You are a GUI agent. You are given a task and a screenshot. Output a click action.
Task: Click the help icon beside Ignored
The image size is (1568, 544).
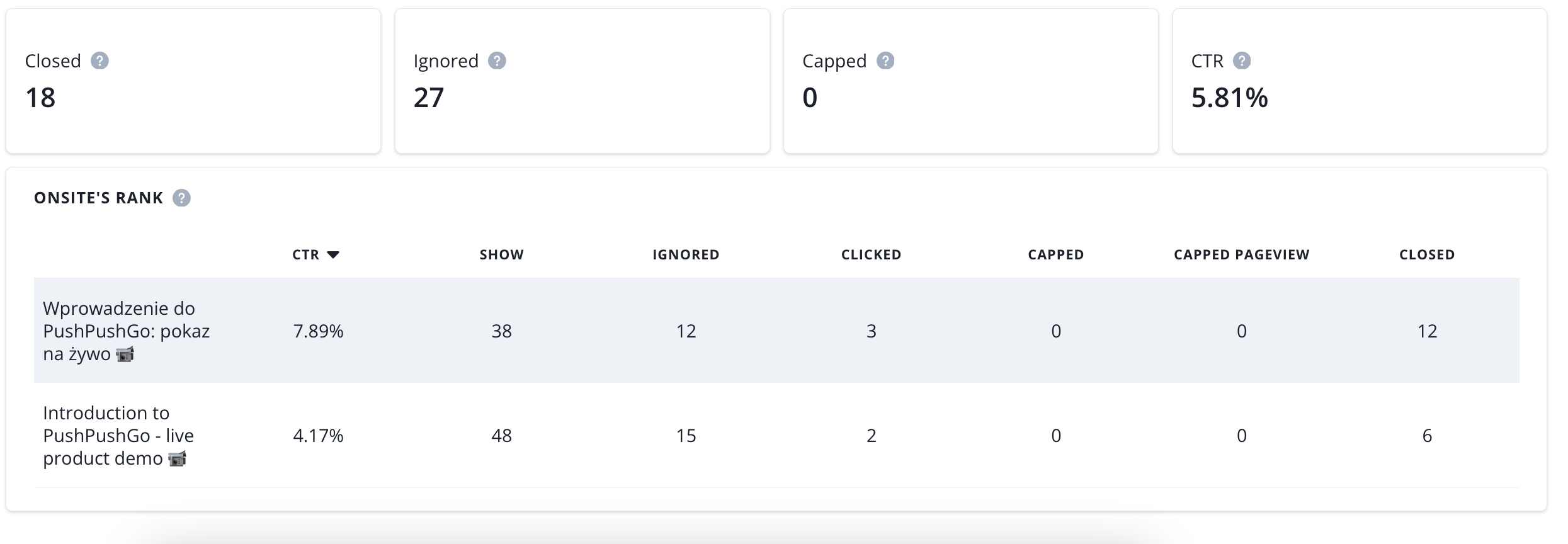497,61
